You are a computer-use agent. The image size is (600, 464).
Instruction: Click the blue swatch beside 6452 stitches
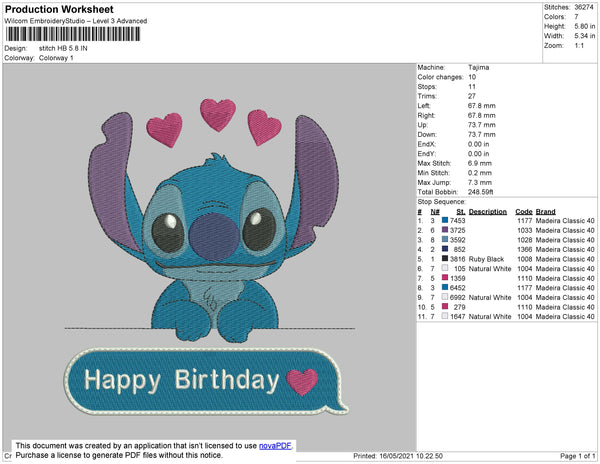click(445, 287)
